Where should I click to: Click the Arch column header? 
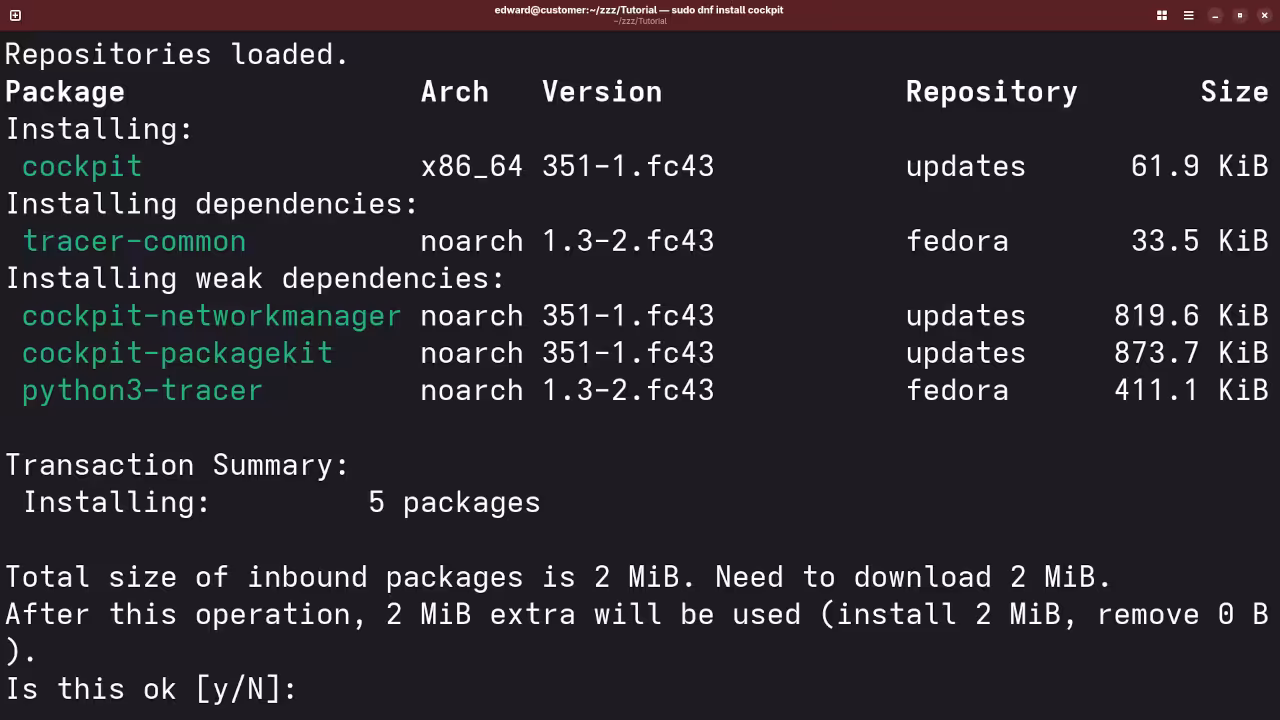tap(454, 92)
